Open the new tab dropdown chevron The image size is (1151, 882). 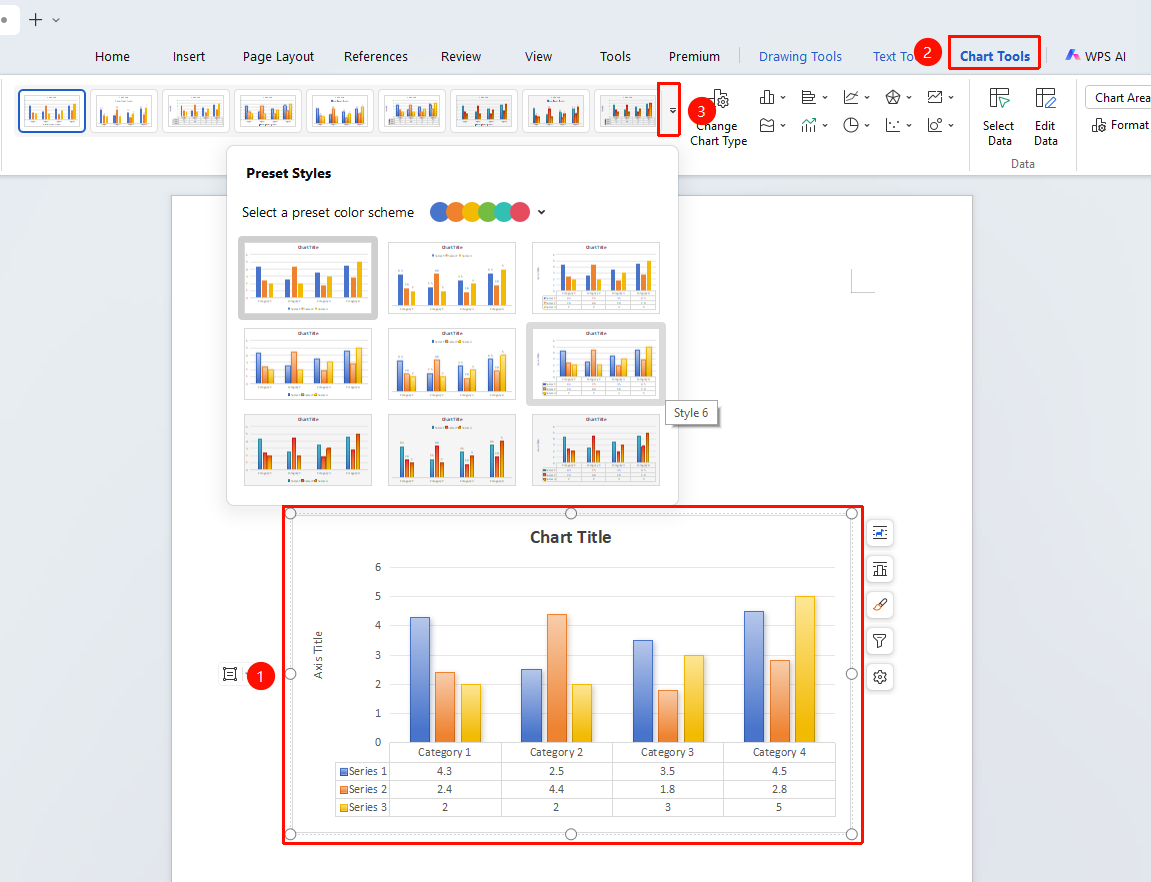tap(56, 20)
